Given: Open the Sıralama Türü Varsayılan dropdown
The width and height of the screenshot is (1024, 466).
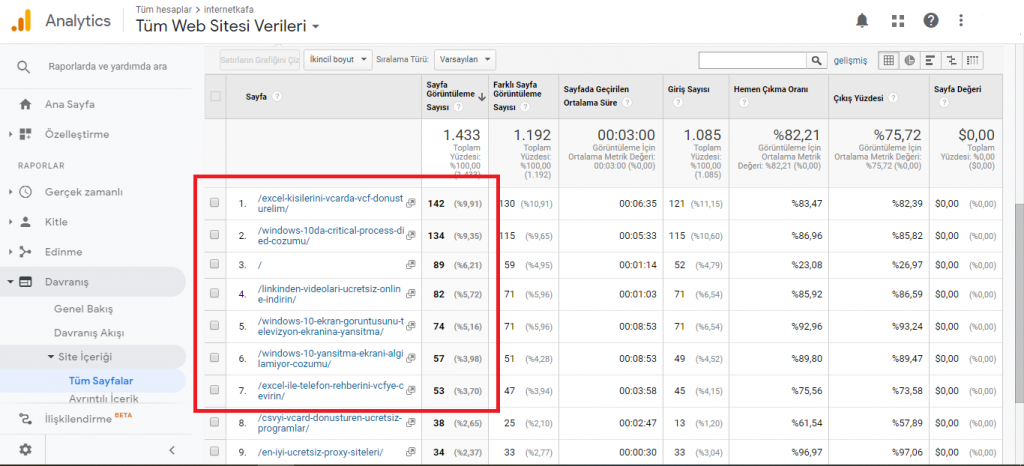Looking at the screenshot, I should pos(464,59).
